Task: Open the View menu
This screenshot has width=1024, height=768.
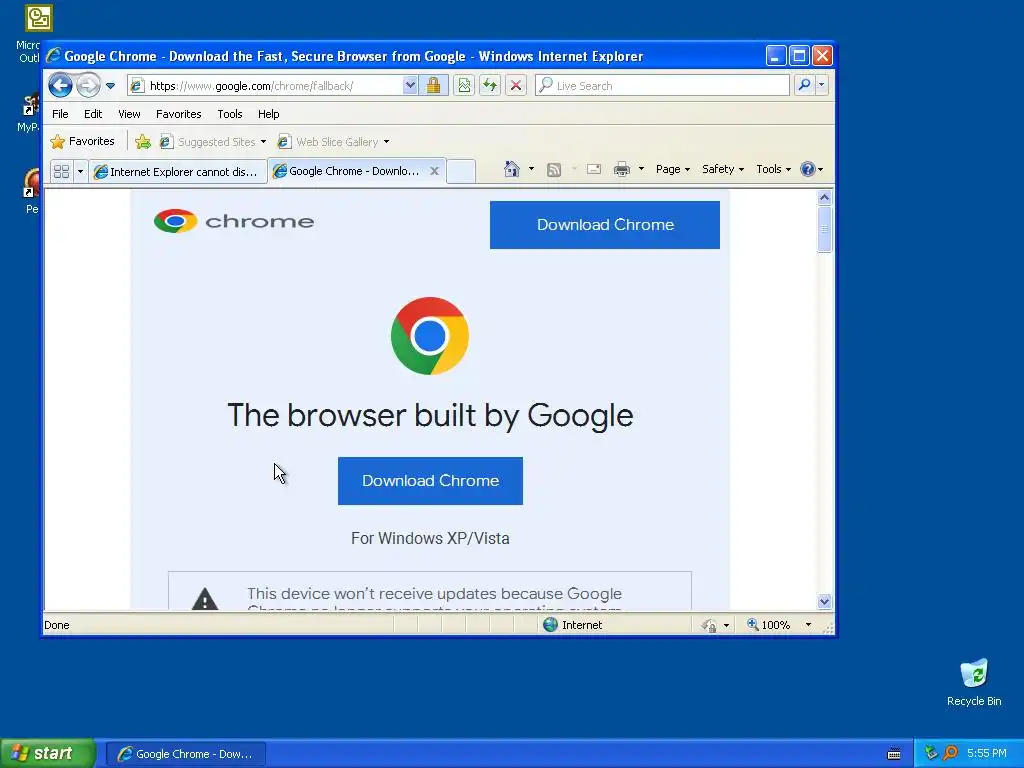Action: click(129, 114)
